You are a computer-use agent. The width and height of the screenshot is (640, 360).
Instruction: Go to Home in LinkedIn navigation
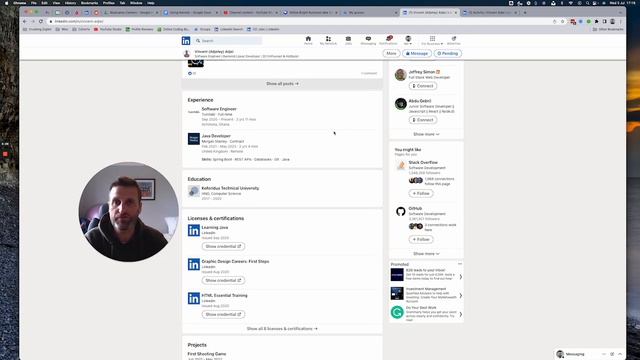click(308, 40)
